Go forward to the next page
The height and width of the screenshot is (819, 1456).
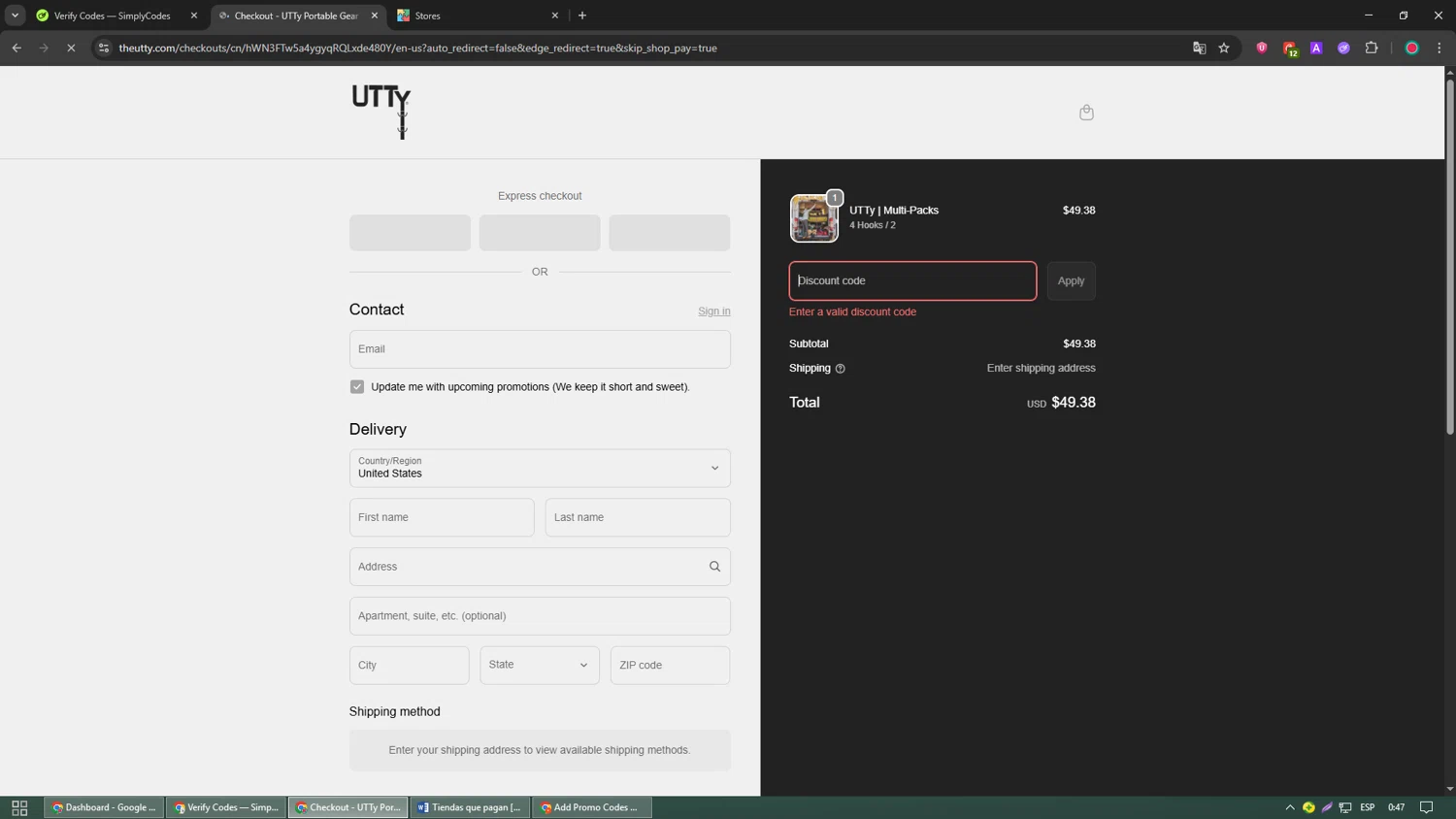coord(44,48)
